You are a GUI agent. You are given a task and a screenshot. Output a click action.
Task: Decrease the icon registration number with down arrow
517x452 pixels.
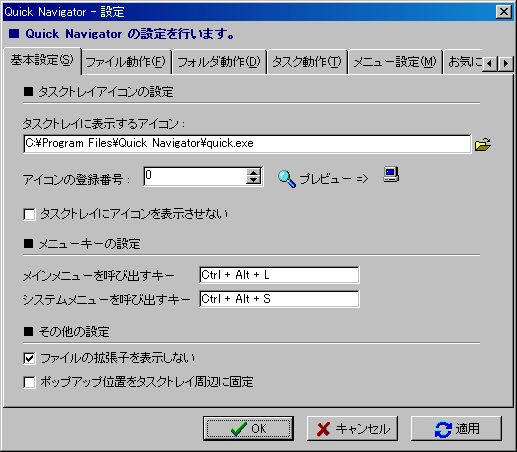[254, 180]
